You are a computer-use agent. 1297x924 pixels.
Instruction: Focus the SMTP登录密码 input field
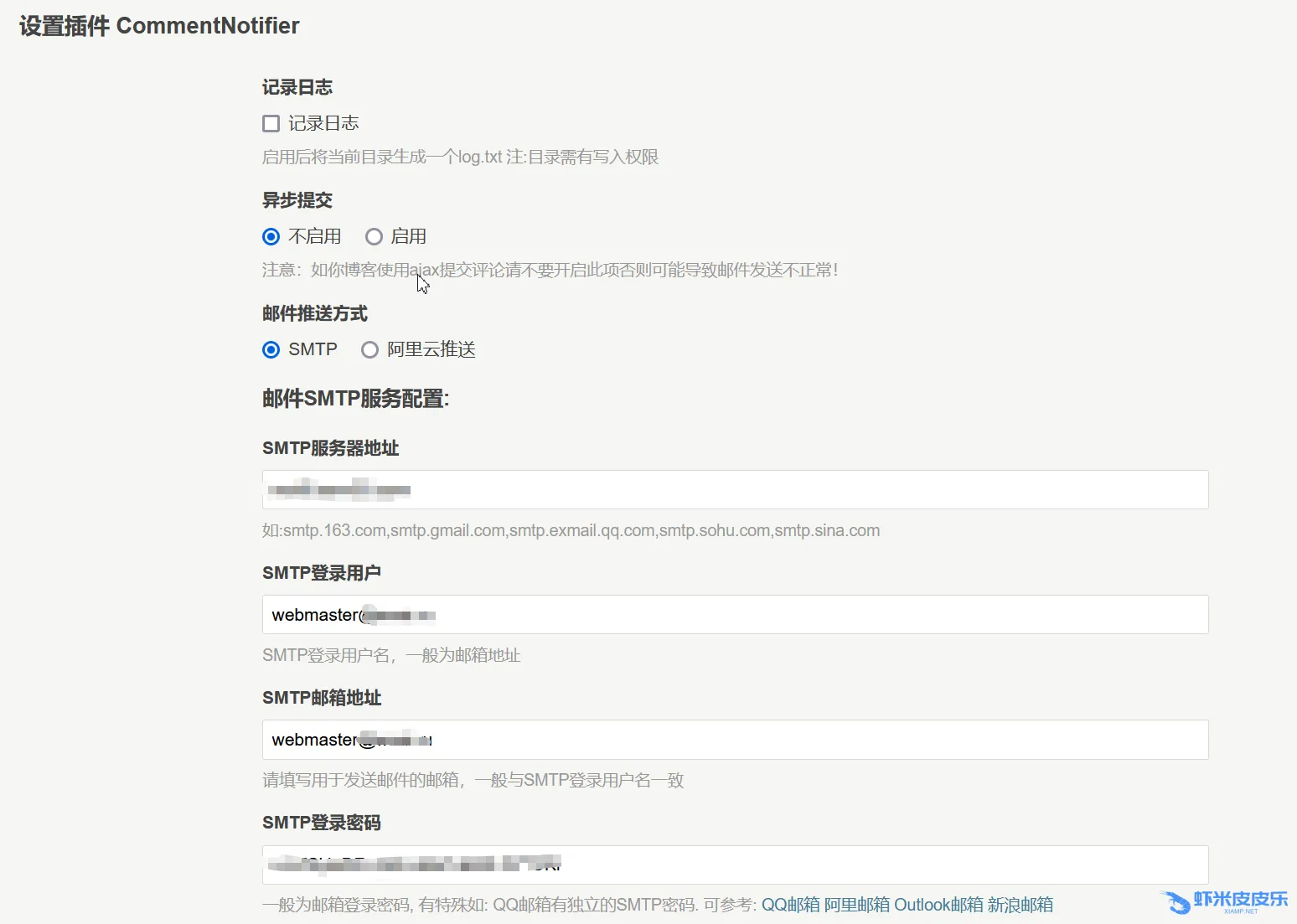[734, 865]
